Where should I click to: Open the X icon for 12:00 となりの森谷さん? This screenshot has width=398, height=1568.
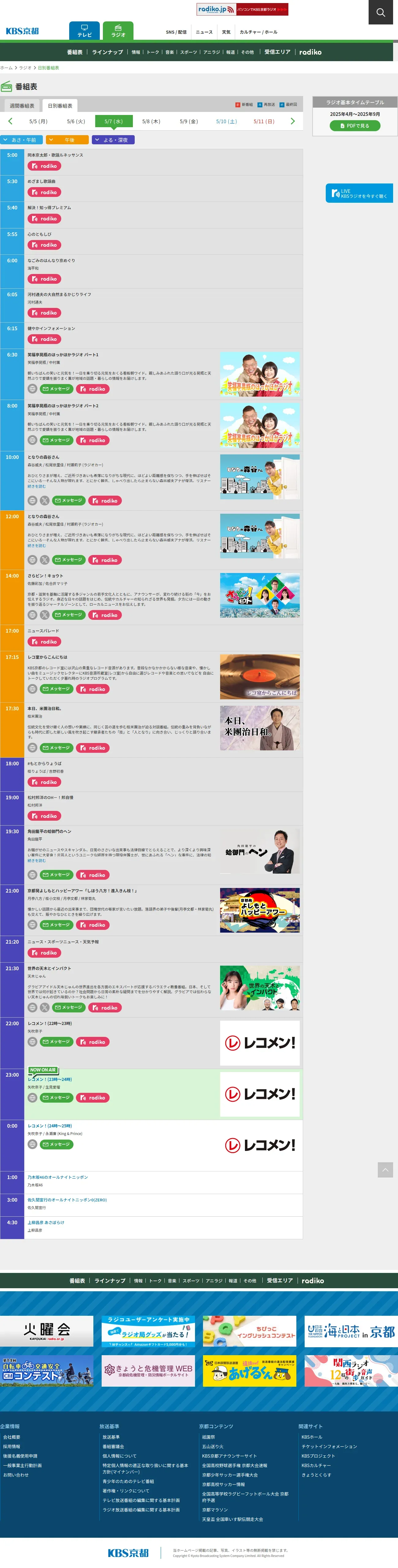[44, 560]
